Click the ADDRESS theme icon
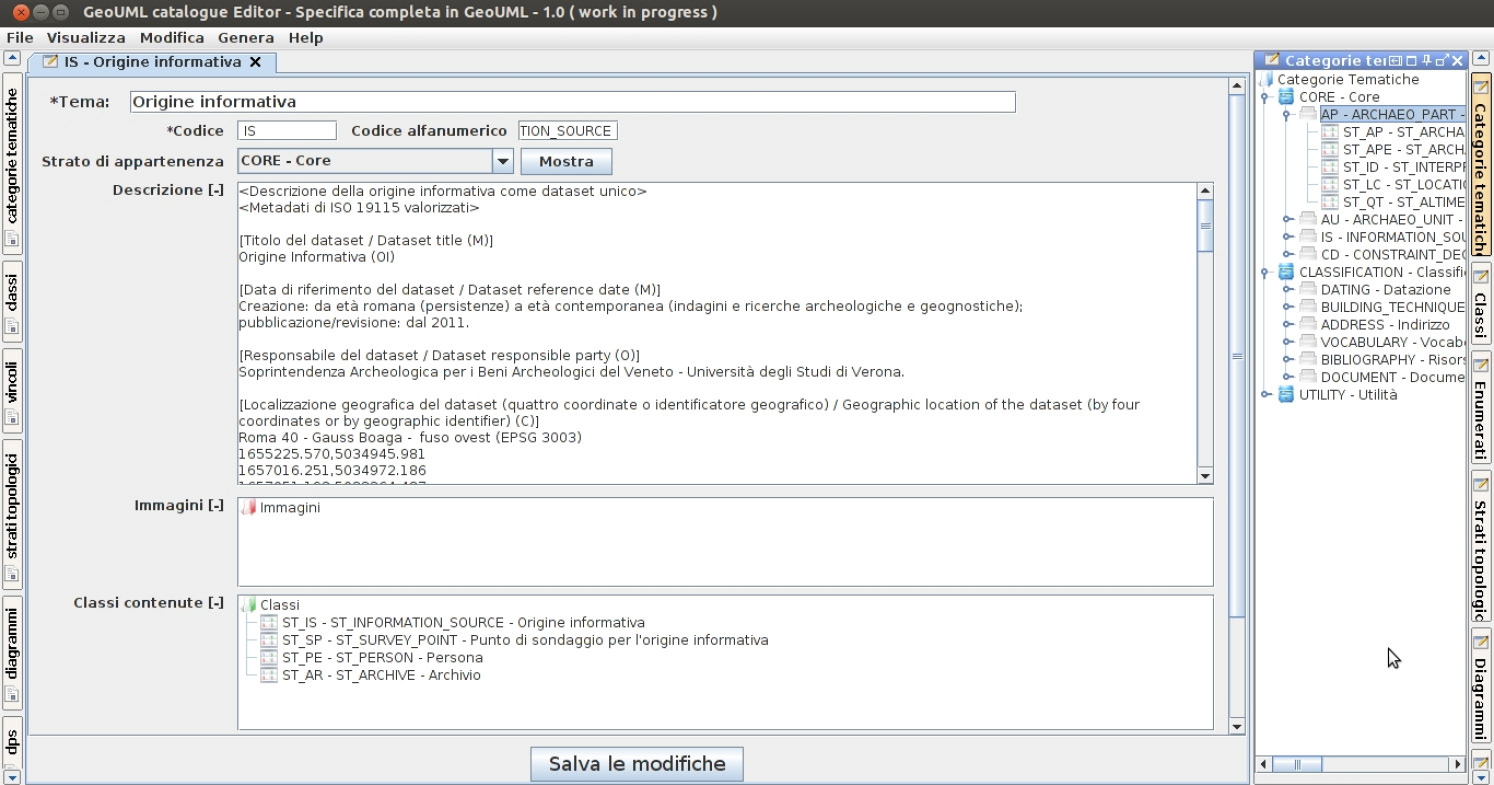 point(1308,325)
